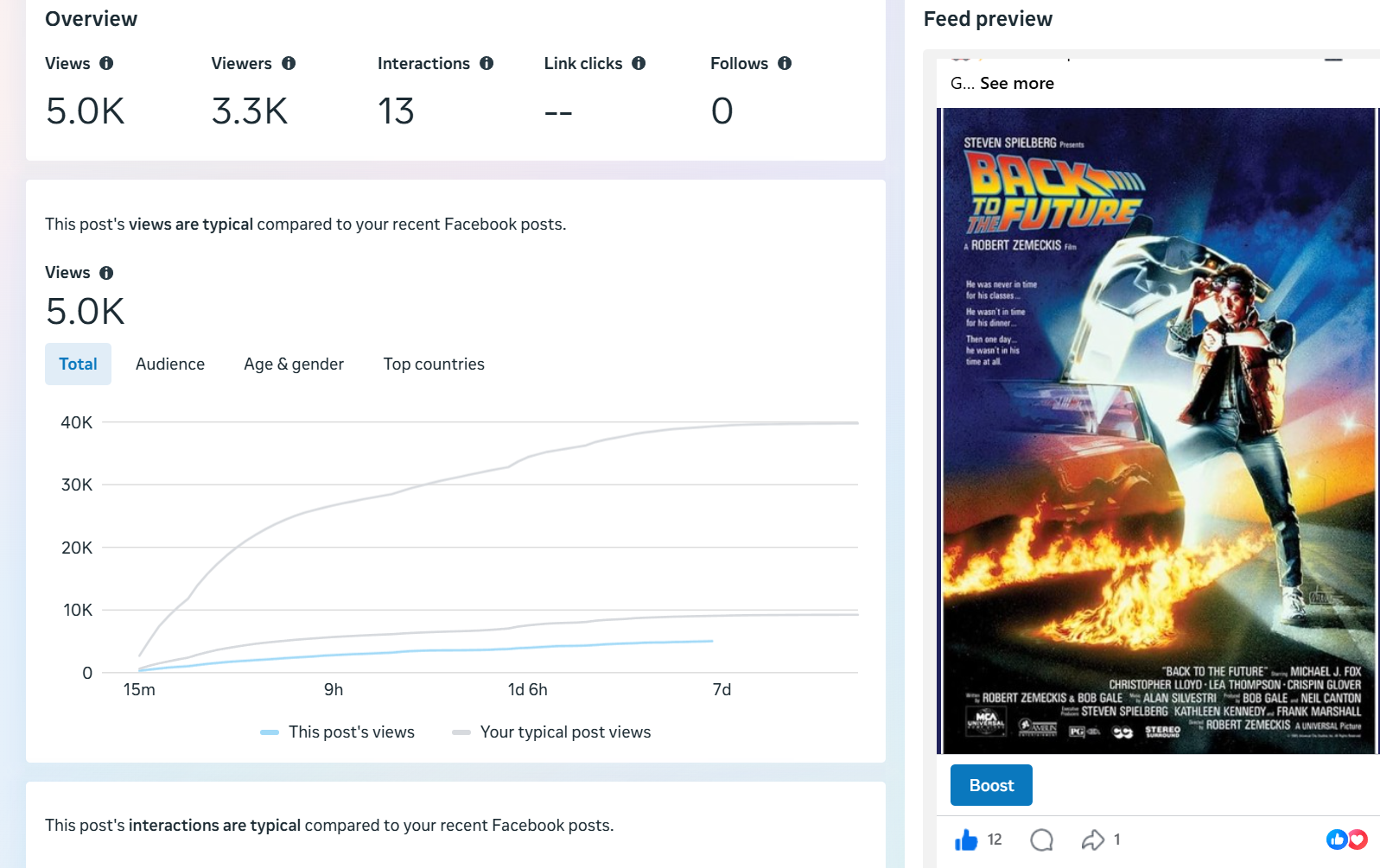Click the info icon next to Views above the chart
The height and width of the screenshot is (868, 1380).
pos(106,273)
